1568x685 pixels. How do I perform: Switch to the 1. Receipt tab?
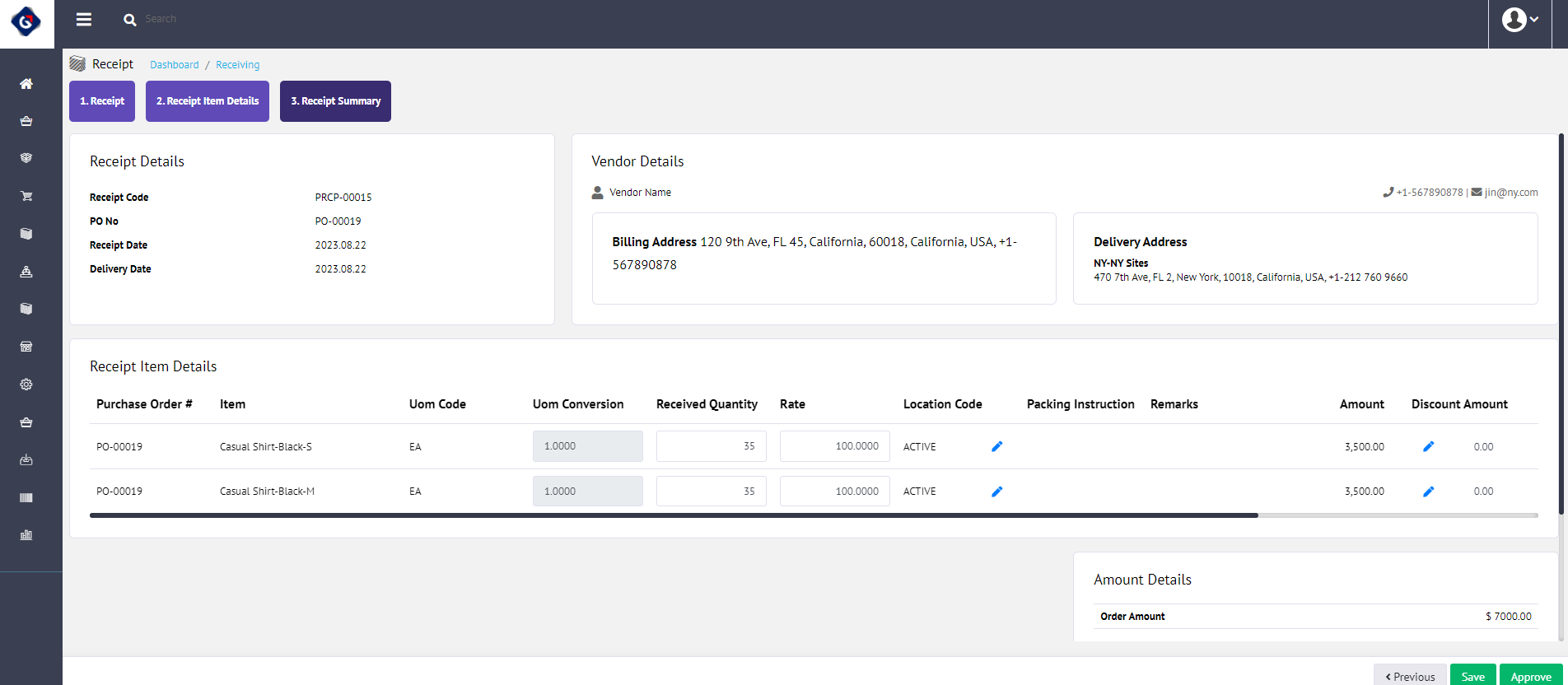point(102,101)
